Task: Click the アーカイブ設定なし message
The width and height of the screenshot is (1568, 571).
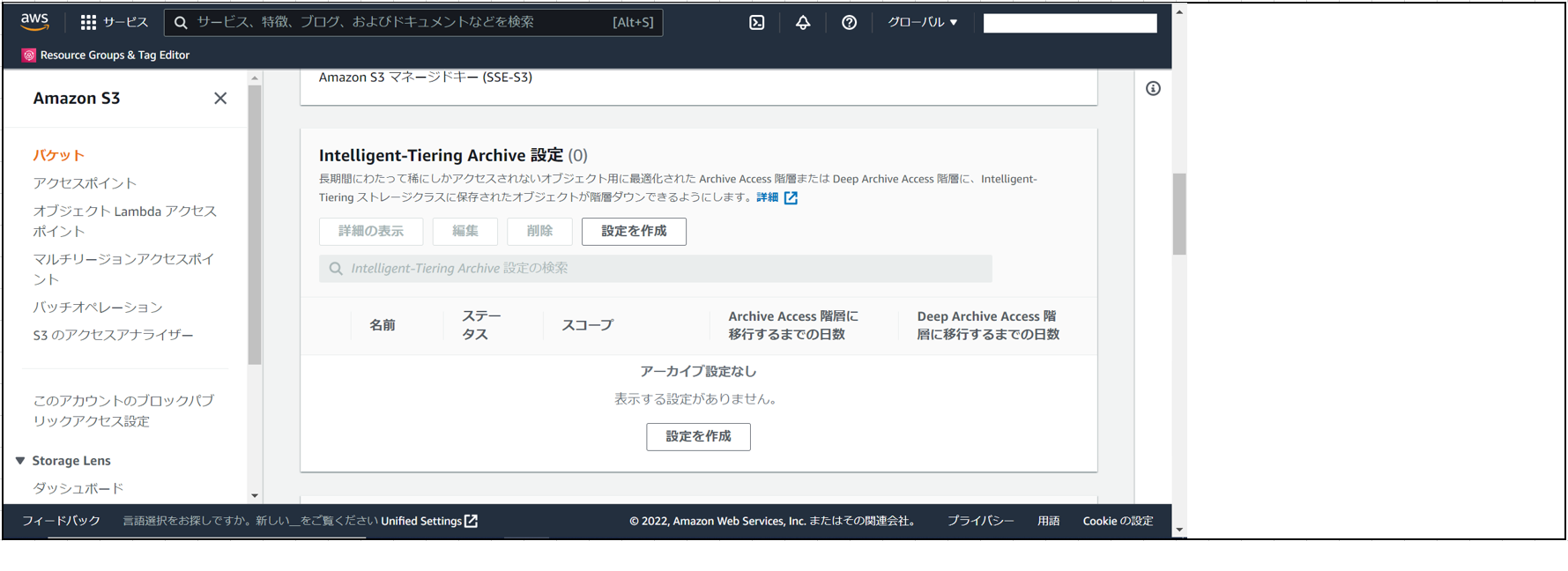Action: [x=698, y=372]
